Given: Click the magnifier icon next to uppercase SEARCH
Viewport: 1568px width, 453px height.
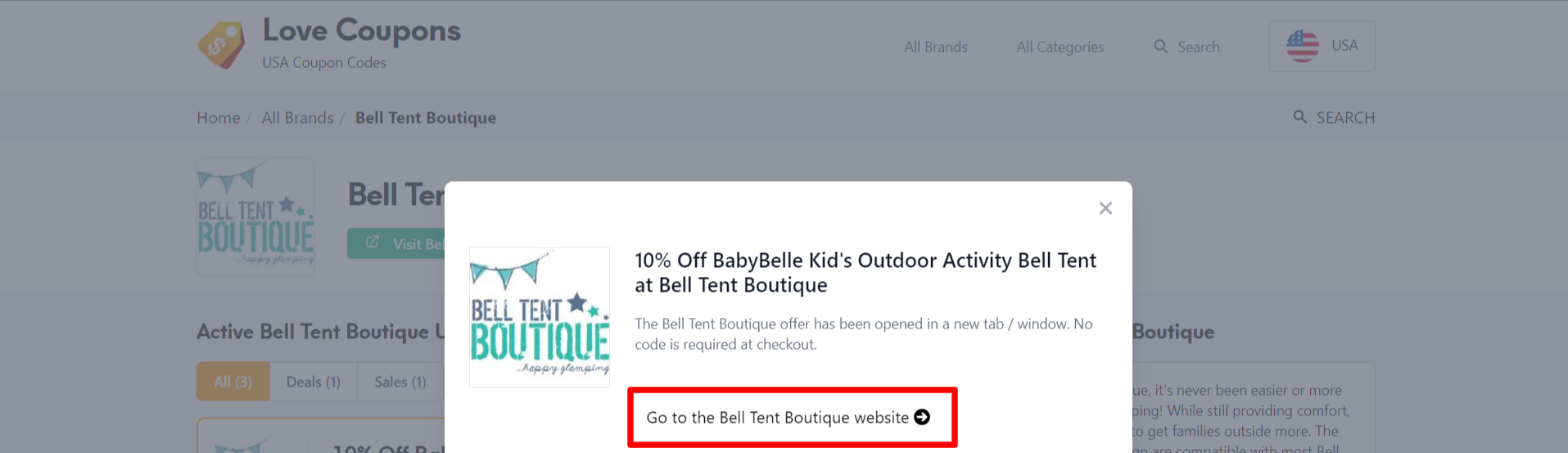Looking at the screenshot, I should pos(1299,117).
